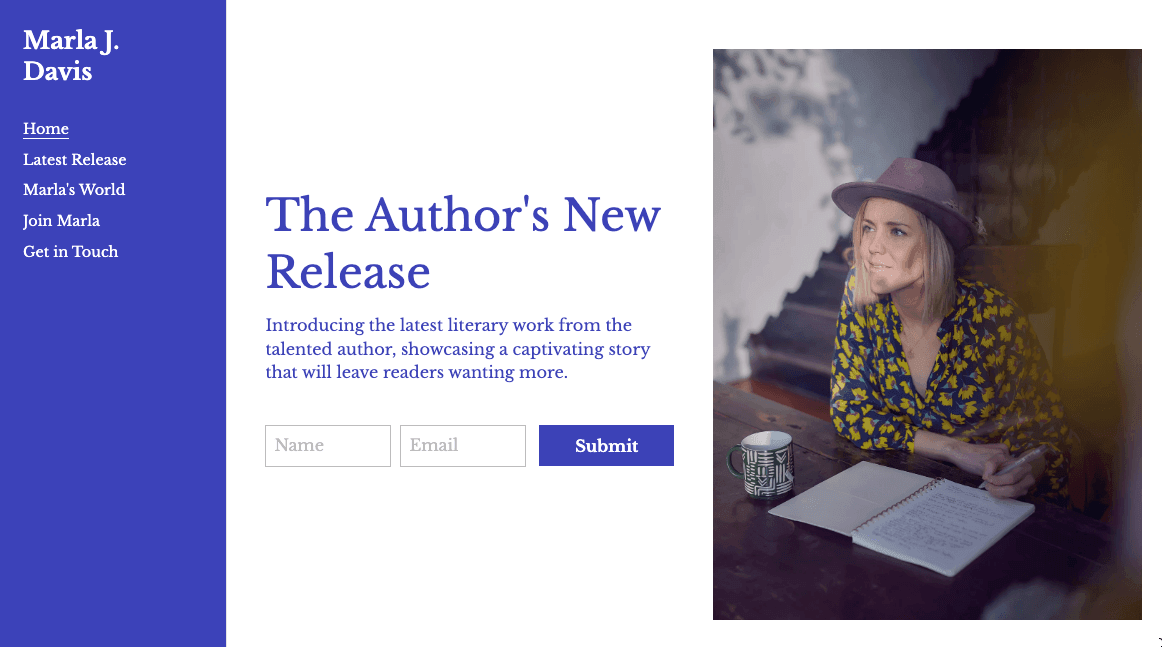1162x647 pixels.
Task: Click the Marla J. Davis site title
Action: [71, 56]
